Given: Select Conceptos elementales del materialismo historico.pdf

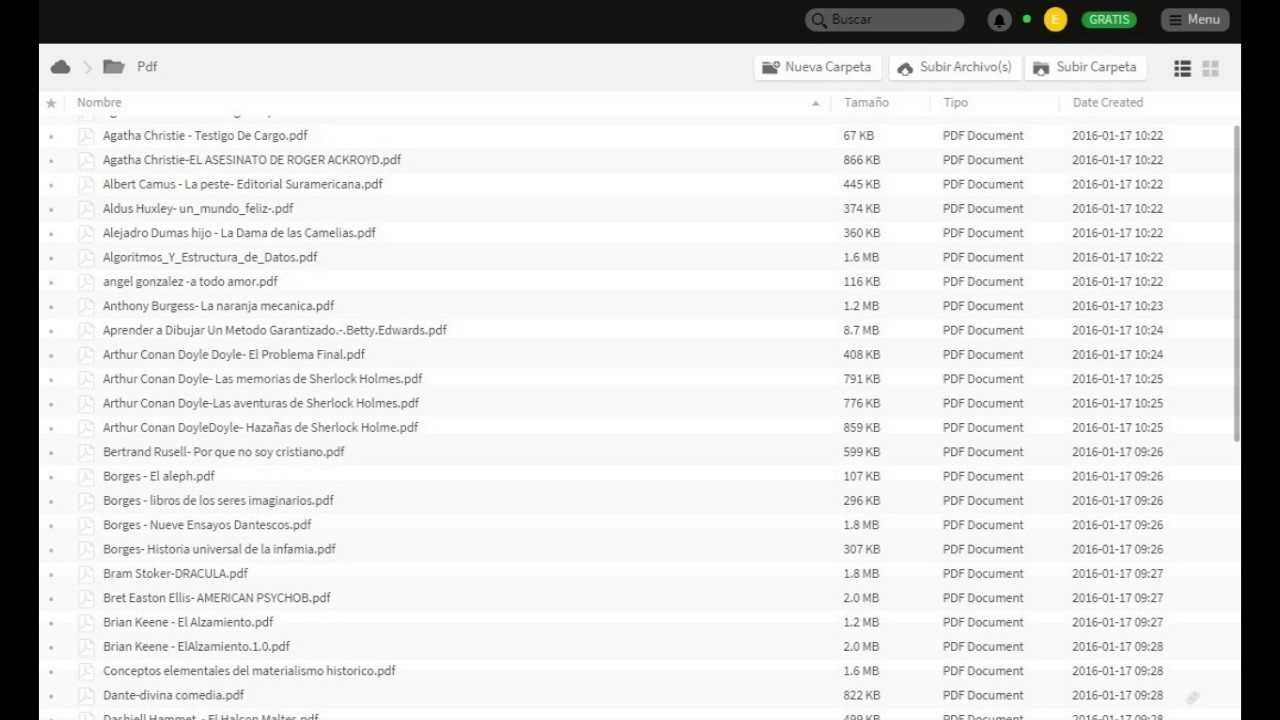Looking at the screenshot, I should coord(249,670).
